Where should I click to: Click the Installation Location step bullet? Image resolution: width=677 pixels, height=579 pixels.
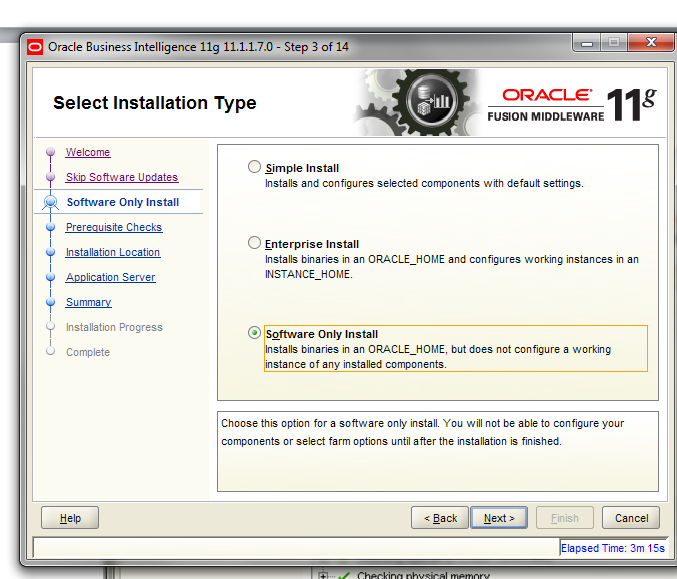coord(51,252)
